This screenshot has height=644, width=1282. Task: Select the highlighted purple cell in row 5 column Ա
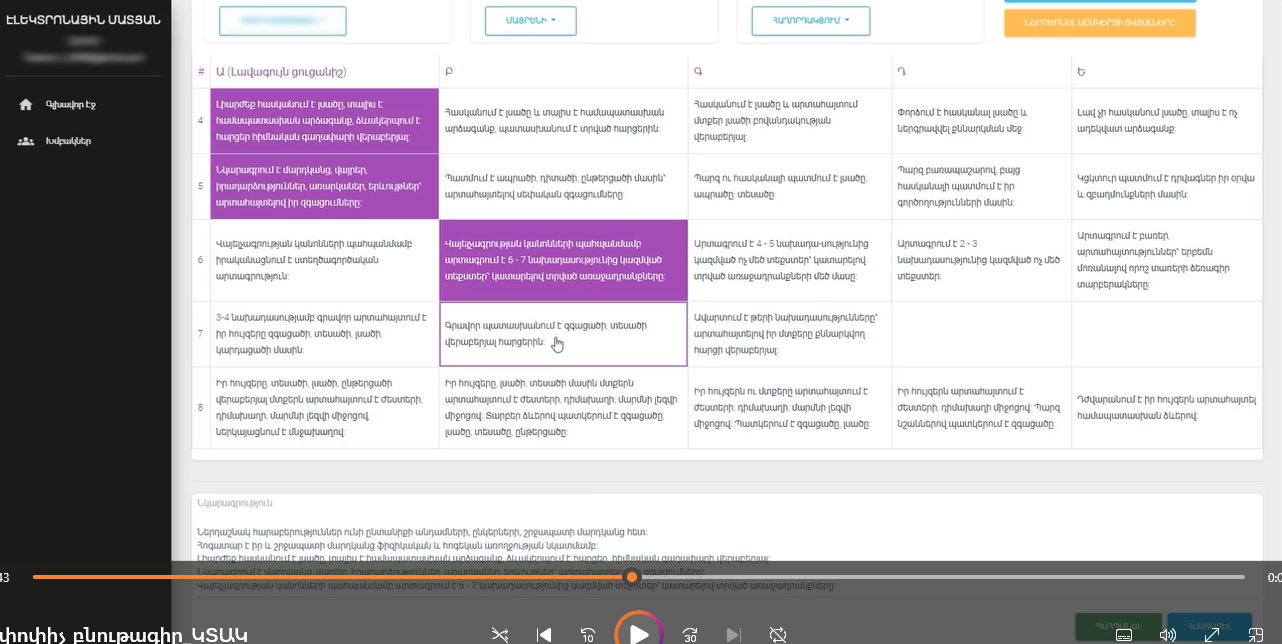coord(325,186)
